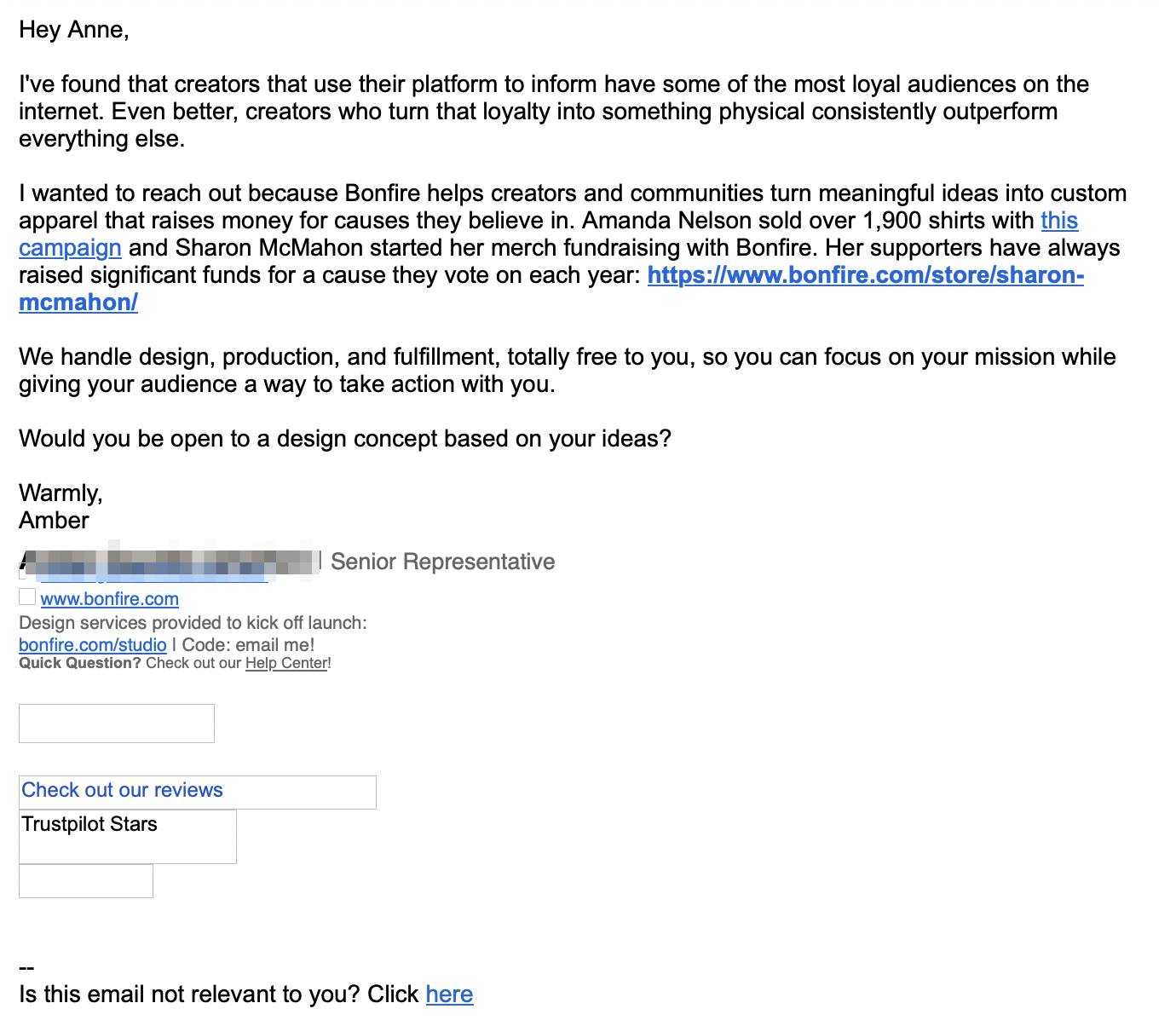Visit the www.bonfire.com signature link
This screenshot has width=1176, height=1026.
click(x=109, y=599)
